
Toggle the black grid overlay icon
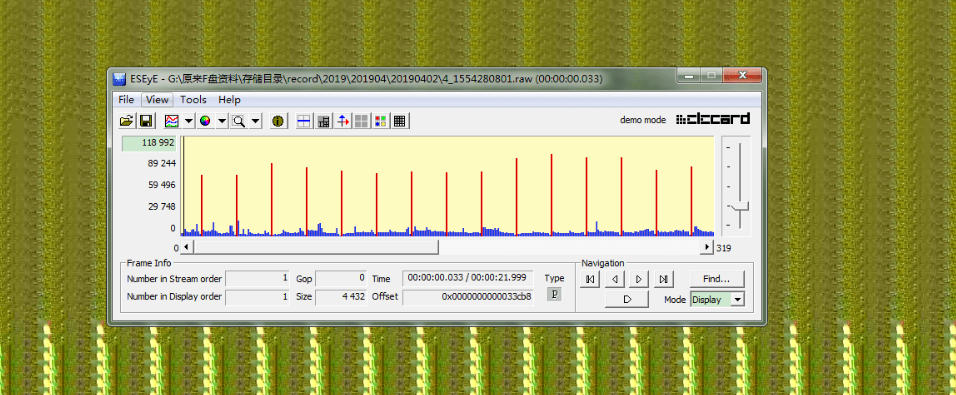pyautogui.click(x=399, y=121)
